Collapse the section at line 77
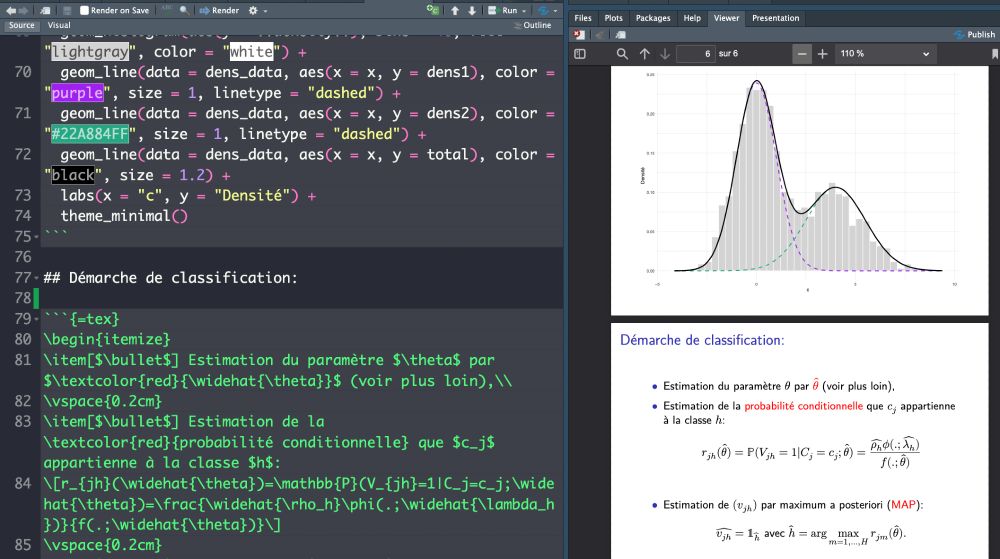The image size is (1000, 559). point(36,278)
